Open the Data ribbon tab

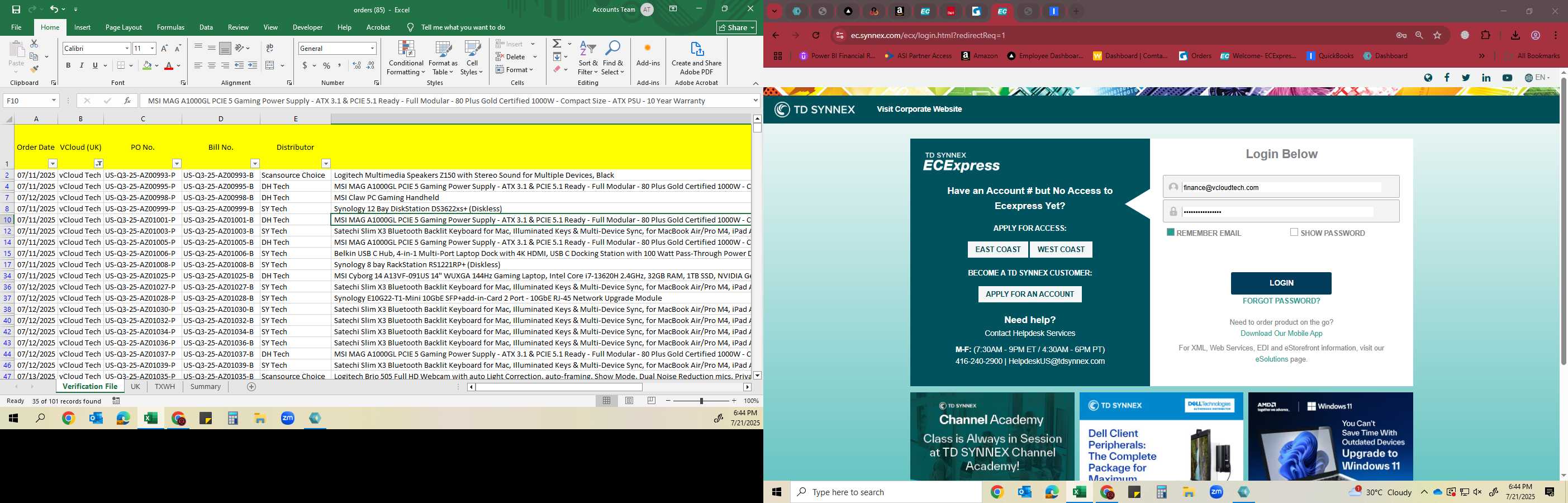pyautogui.click(x=206, y=27)
